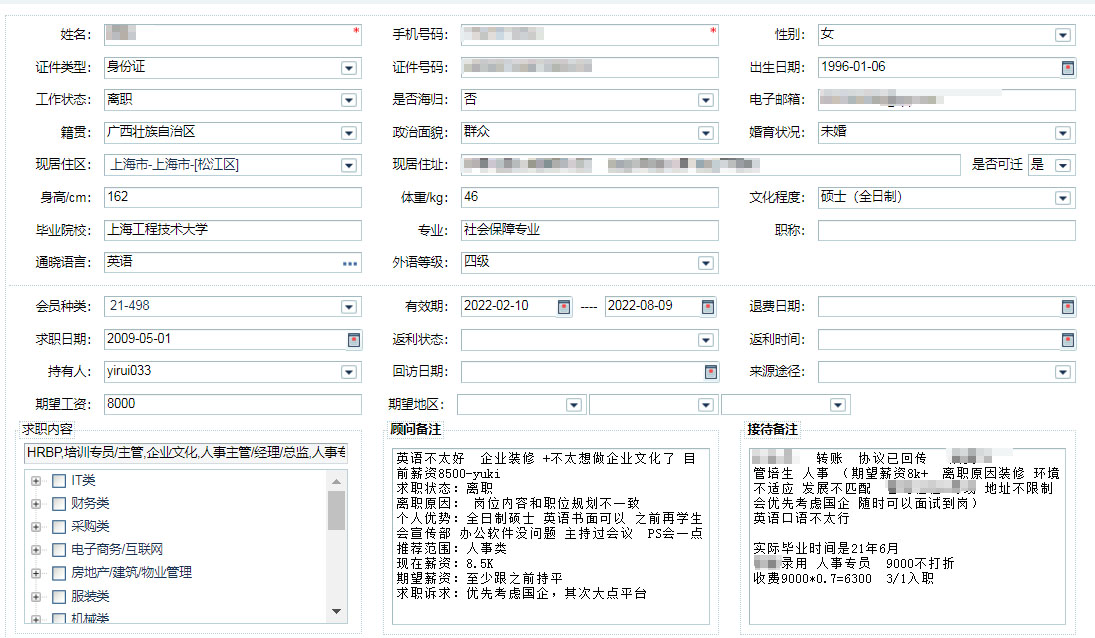Tick the 采购类 checkbox

pos(59,527)
